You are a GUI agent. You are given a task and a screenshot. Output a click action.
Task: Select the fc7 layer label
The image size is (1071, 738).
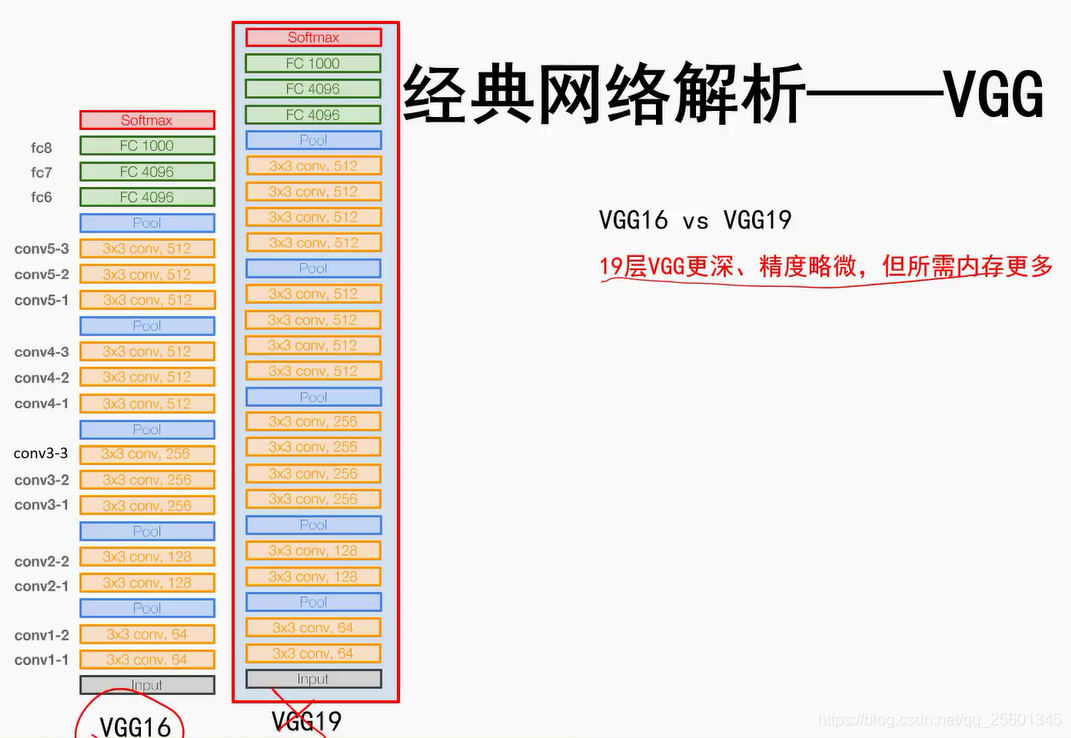[41, 172]
